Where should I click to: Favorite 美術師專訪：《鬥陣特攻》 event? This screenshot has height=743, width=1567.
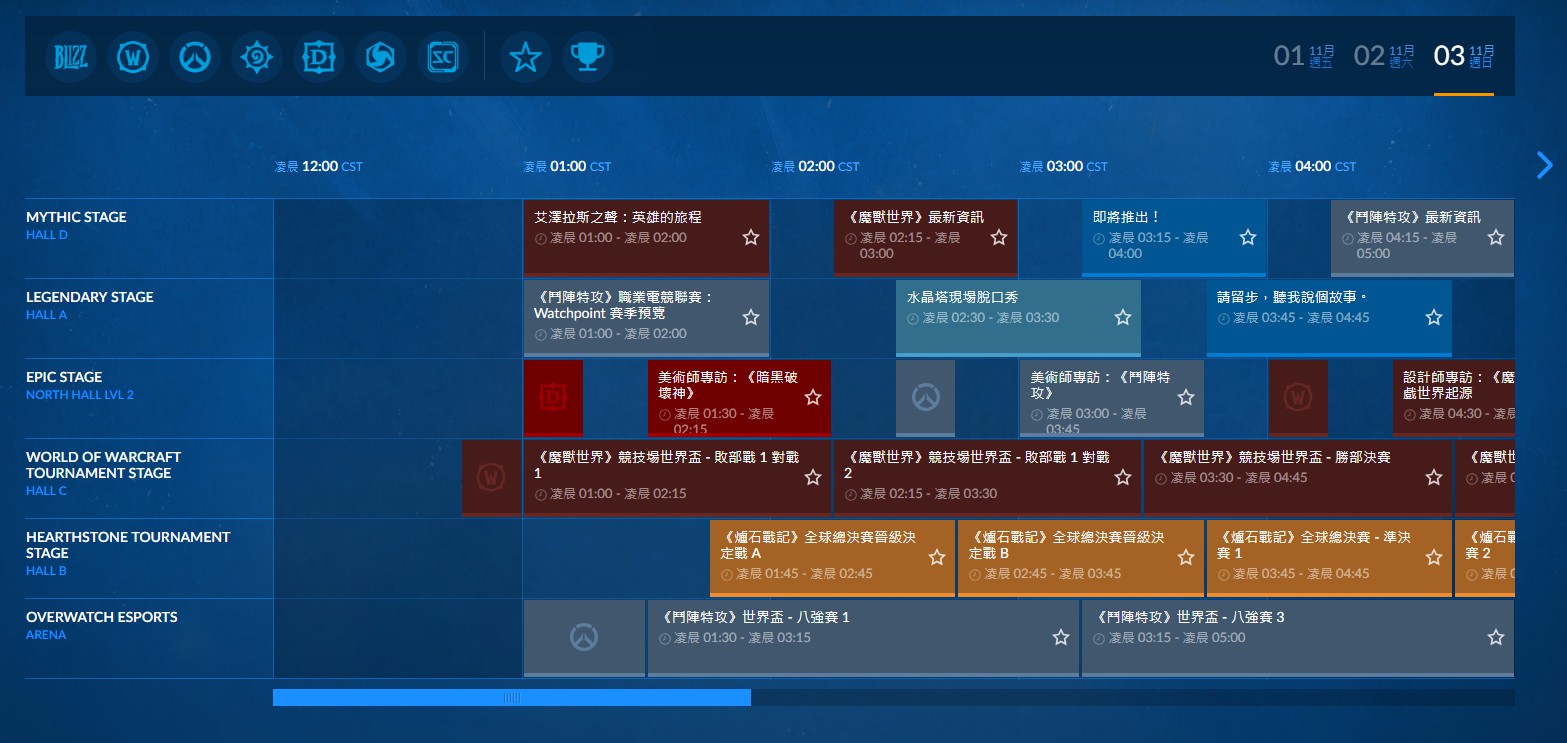click(1186, 397)
